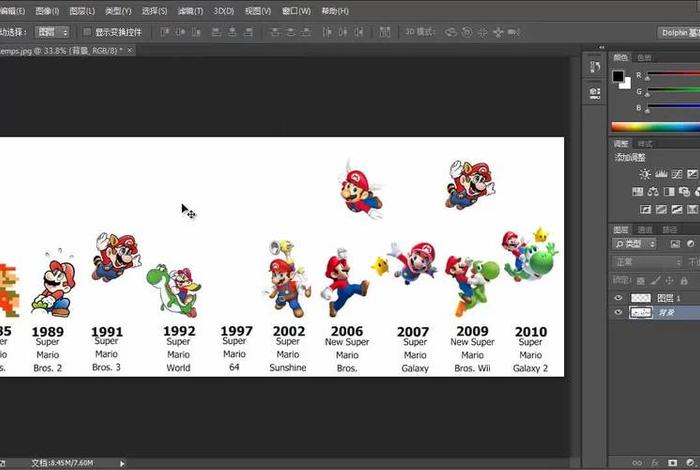This screenshot has height=470, width=700.
Task: Click the black foreground color swatch
Action: click(x=618, y=76)
